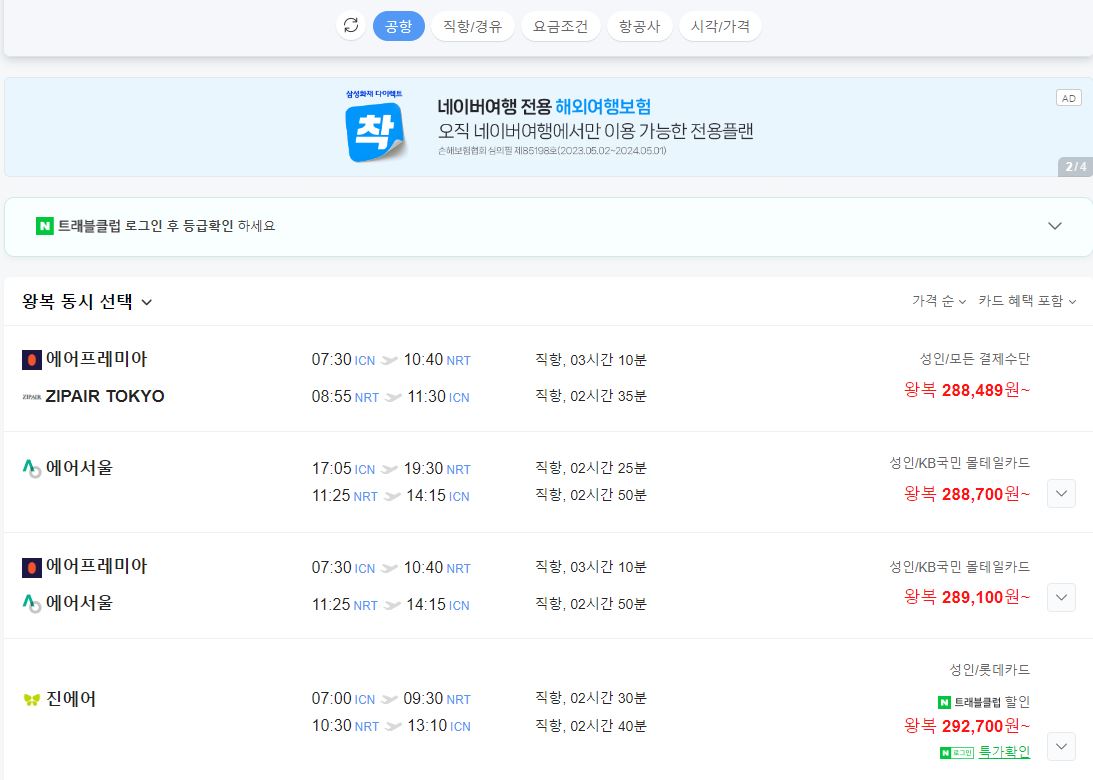Viewport: 1093px width, 780px height.
Task: Click the N 로그인 badge icon
Action: click(956, 753)
